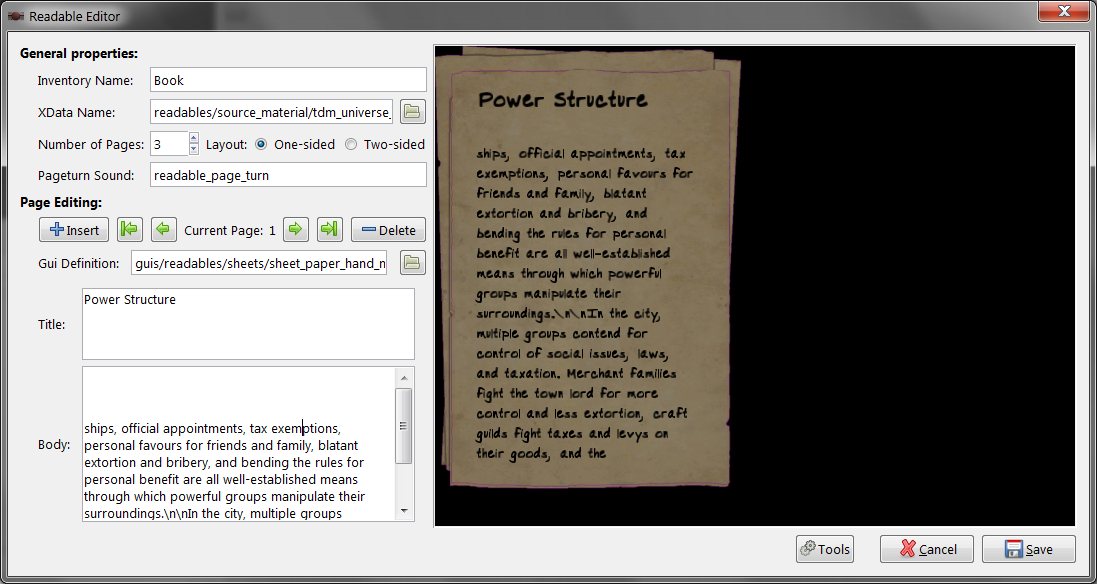Browse for Gui Definition with folder icon

point(413,263)
